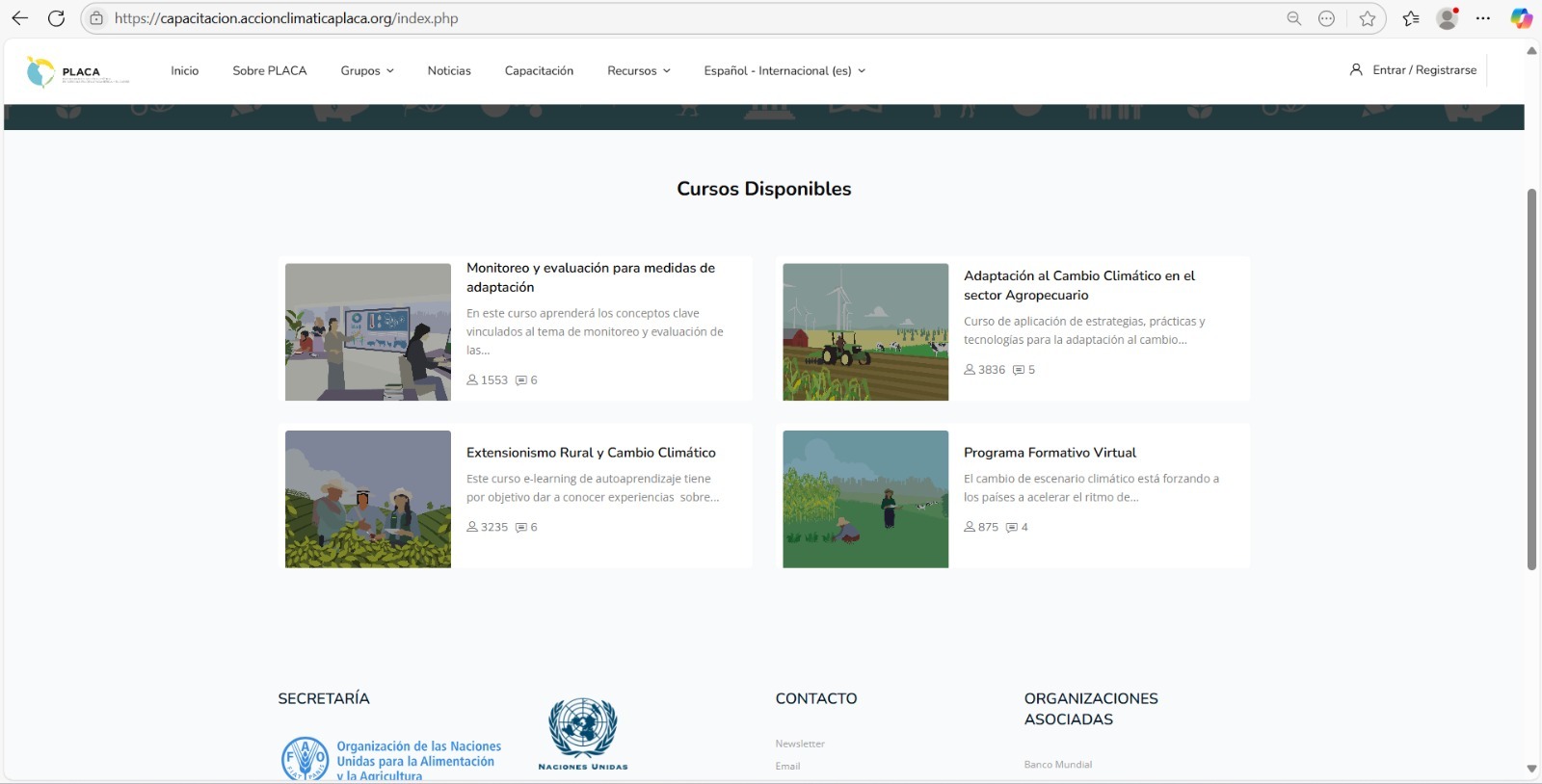This screenshot has width=1542, height=784.
Task: Expand the Recursos dropdown menu
Action: [638, 70]
